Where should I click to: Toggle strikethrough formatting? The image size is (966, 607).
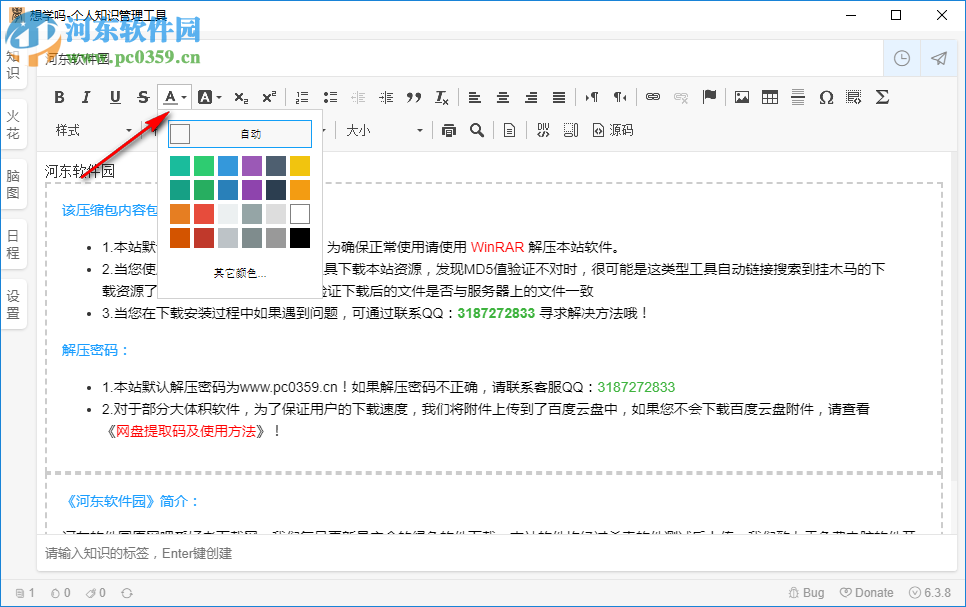click(143, 97)
